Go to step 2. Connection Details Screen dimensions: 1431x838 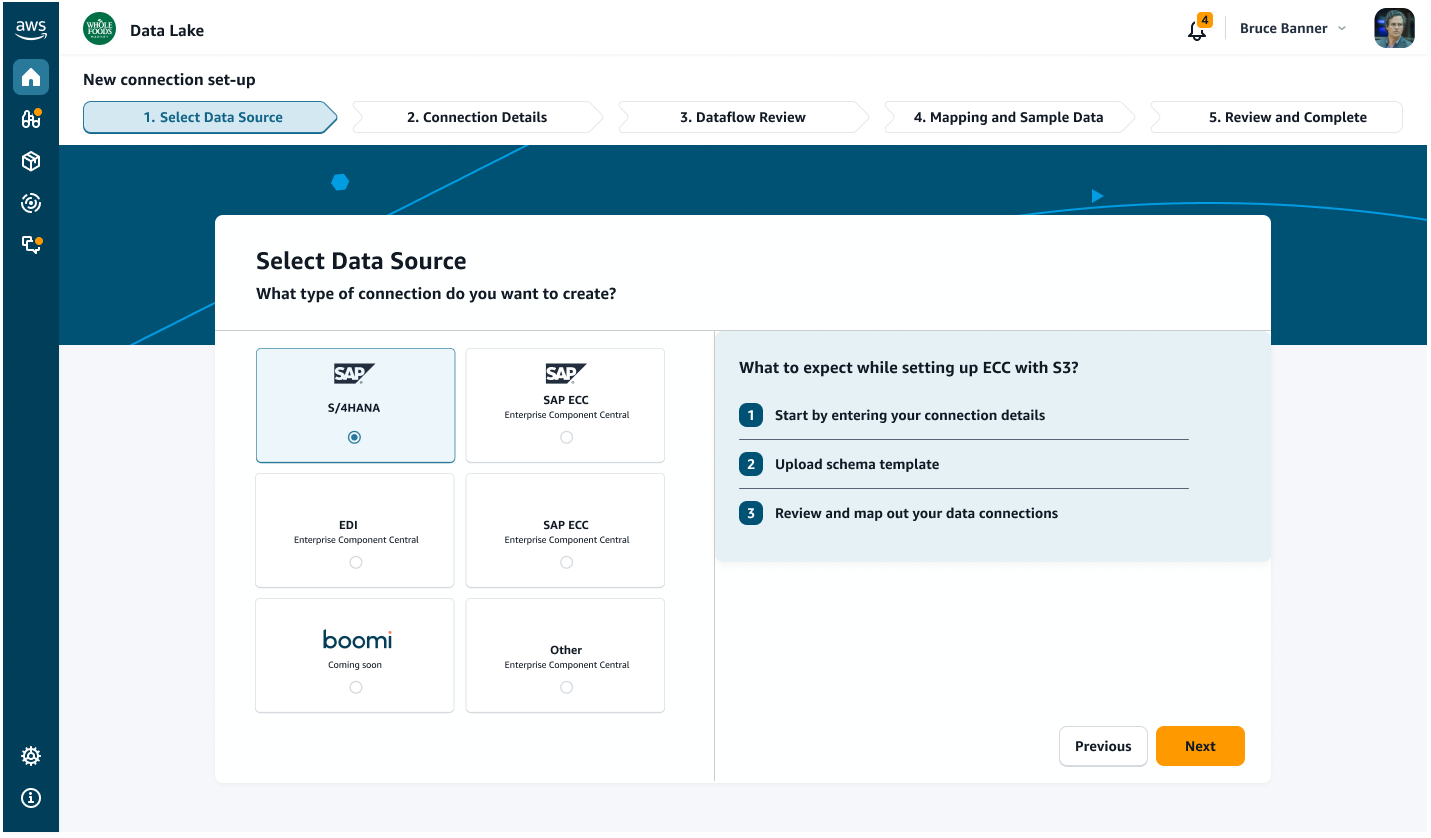click(477, 117)
